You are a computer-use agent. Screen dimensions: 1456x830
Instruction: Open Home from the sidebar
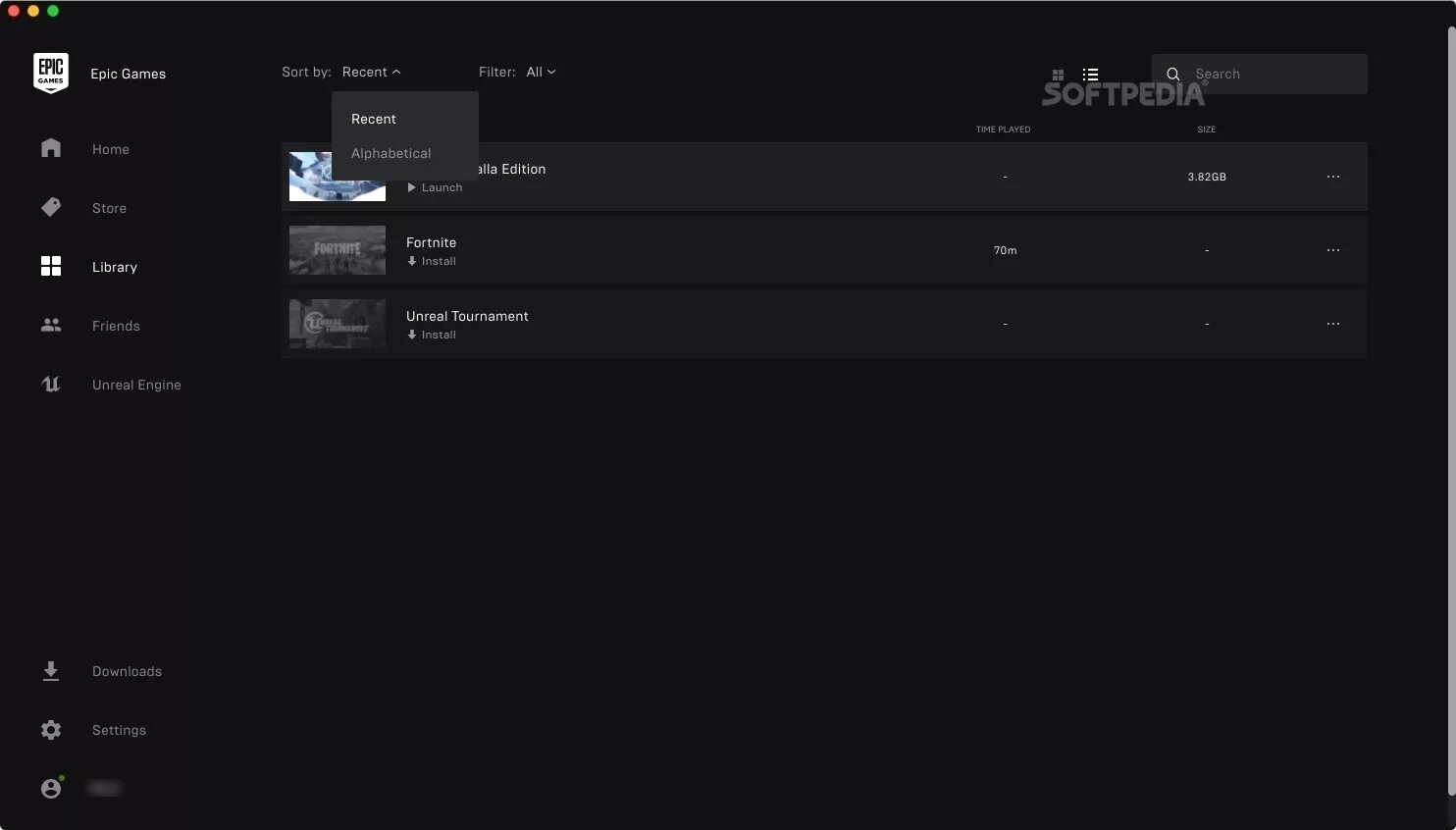[110, 149]
